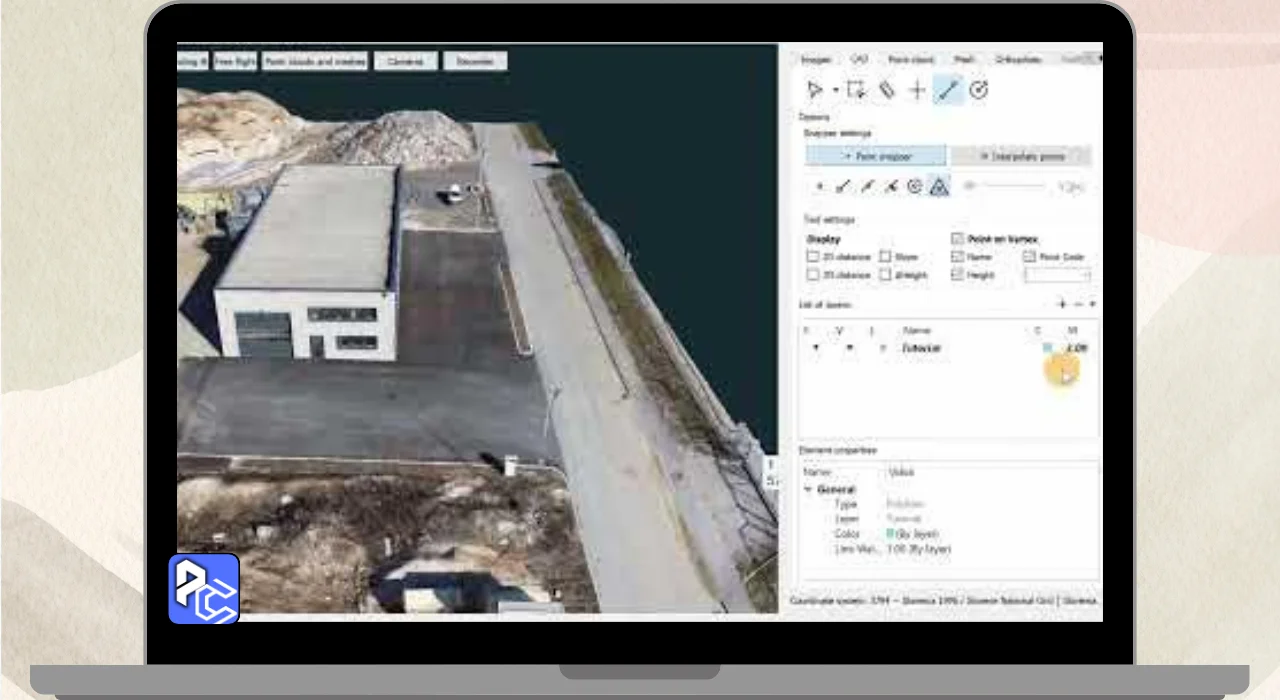Screen dimensions: 1280x700
Task: Toggle the Height checkbox
Action: click(x=958, y=275)
